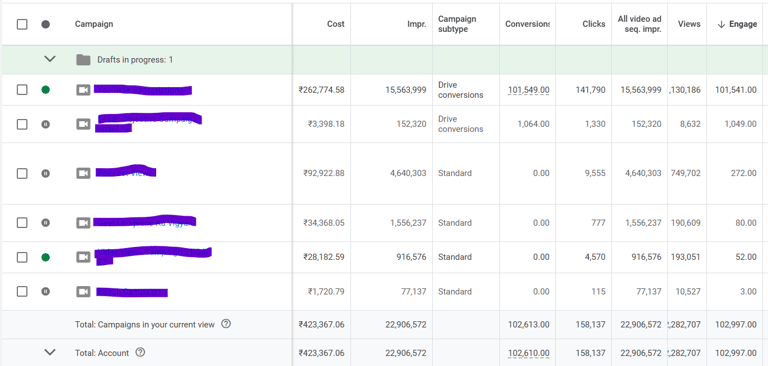Image resolution: width=768 pixels, height=366 pixels.
Task: Click video camera icon of ₹3,398.18 campaign
Action: (x=83, y=124)
